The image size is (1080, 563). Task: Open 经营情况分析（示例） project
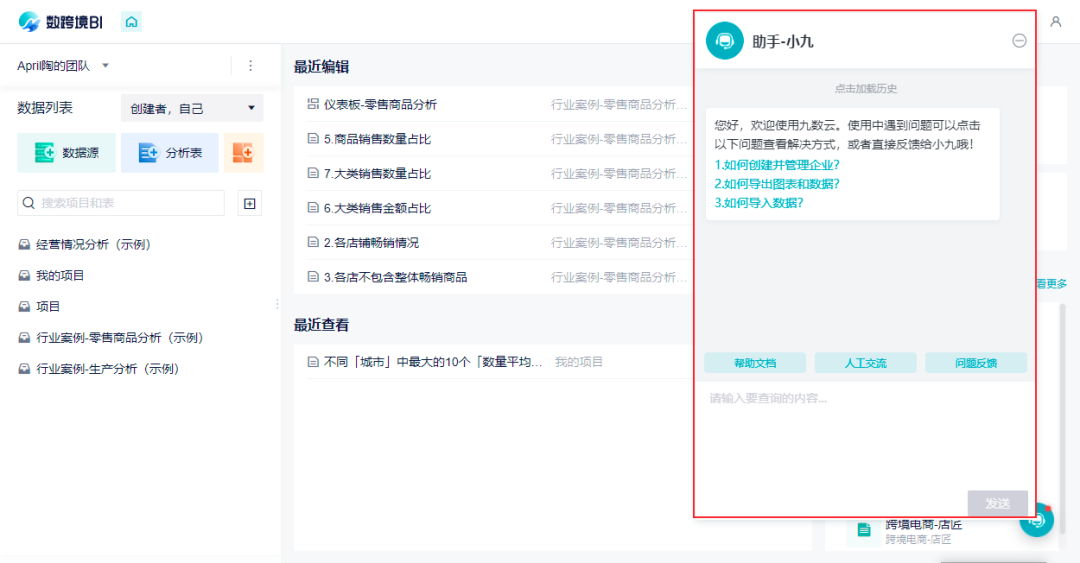[x=93, y=245]
